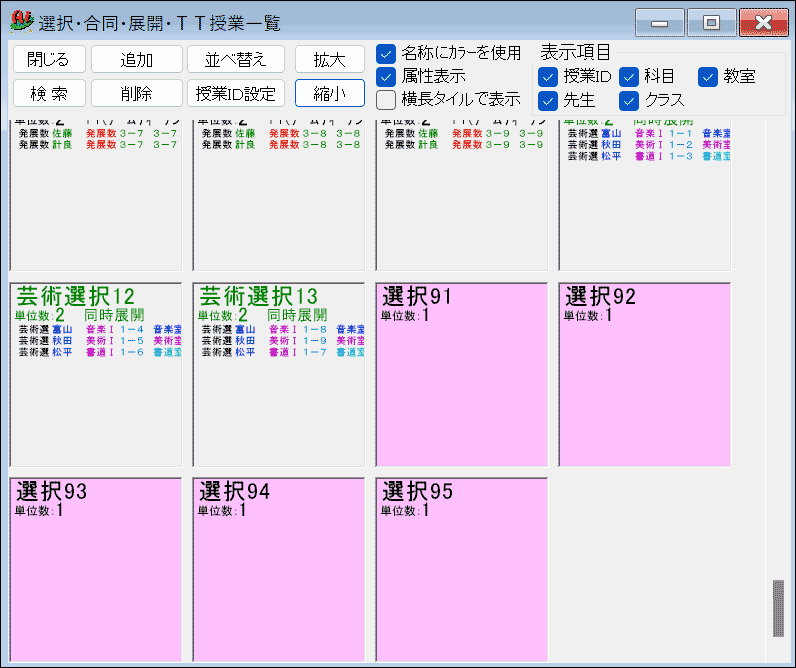Toggle クラス display checkbox
The height and width of the screenshot is (668, 796).
629,101
